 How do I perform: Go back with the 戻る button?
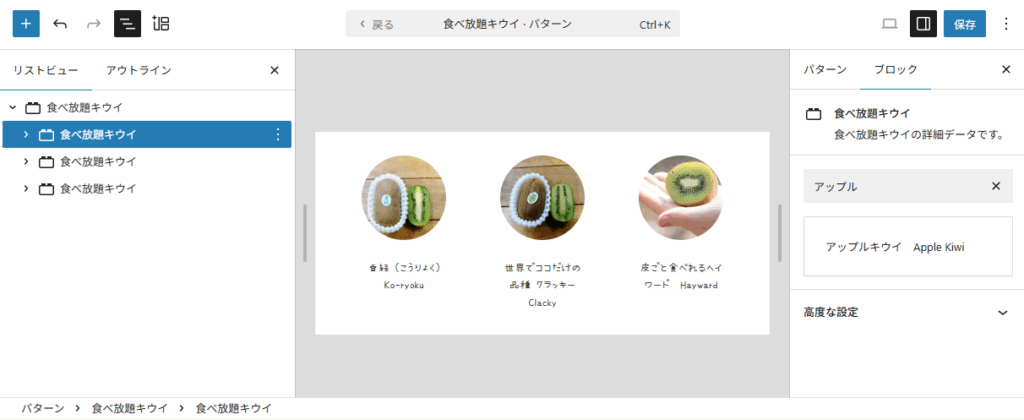click(377, 25)
